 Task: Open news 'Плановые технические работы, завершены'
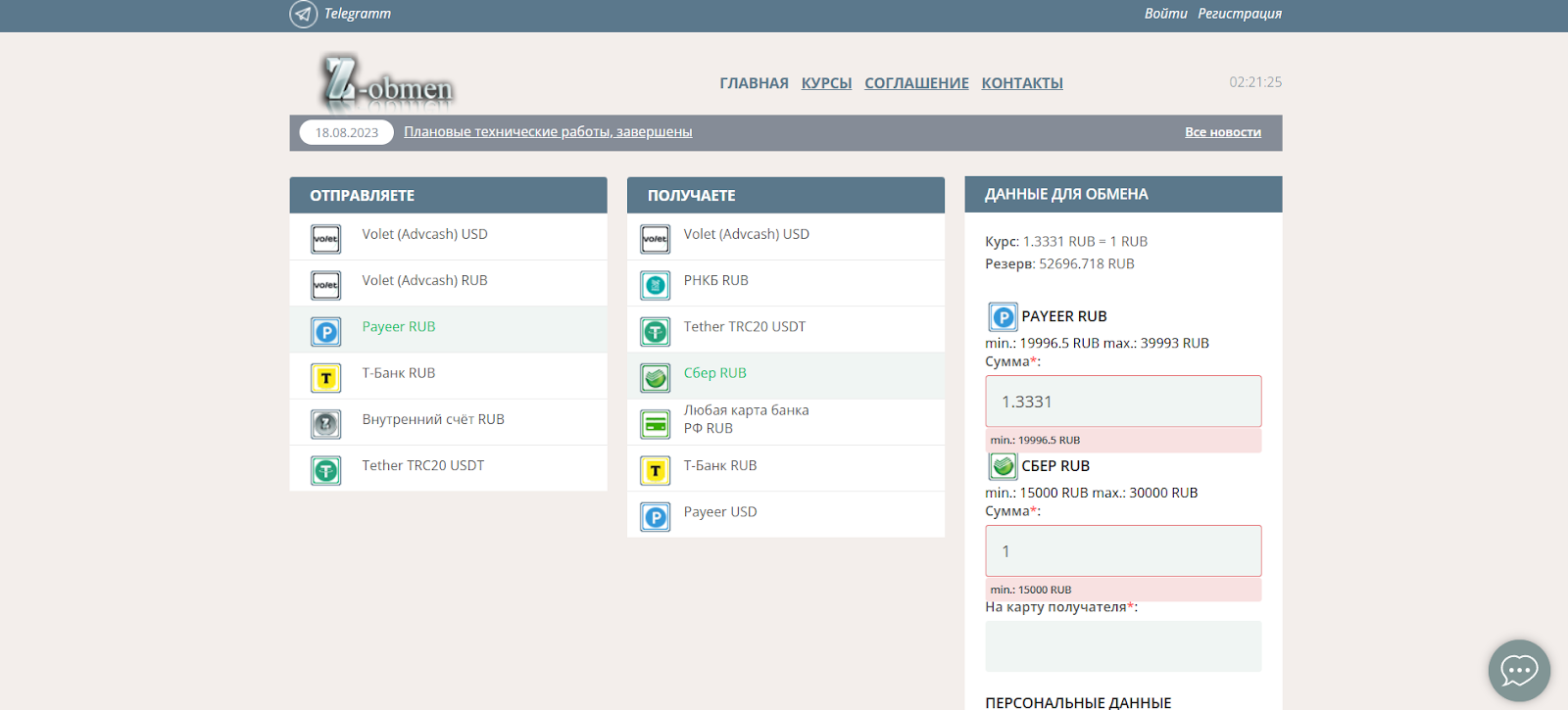[548, 132]
